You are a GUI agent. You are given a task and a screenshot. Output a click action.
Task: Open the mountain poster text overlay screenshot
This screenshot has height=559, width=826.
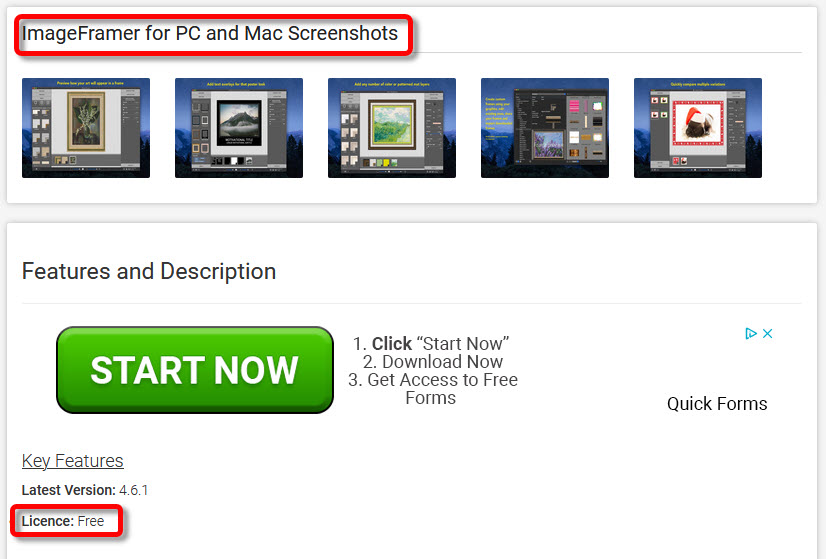pyautogui.click(x=239, y=128)
